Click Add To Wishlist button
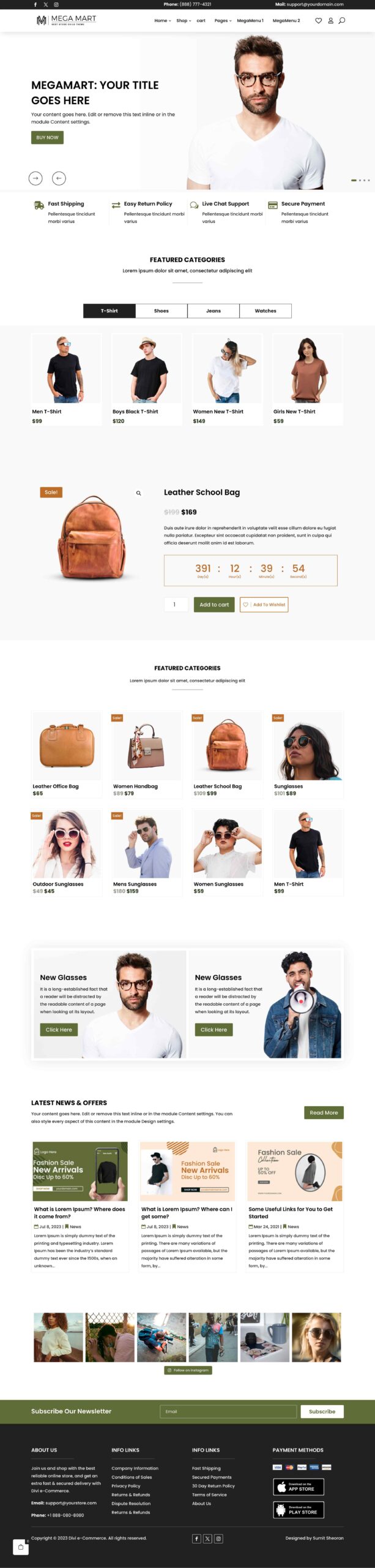The height and width of the screenshot is (1568, 375). [x=264, y=604]
